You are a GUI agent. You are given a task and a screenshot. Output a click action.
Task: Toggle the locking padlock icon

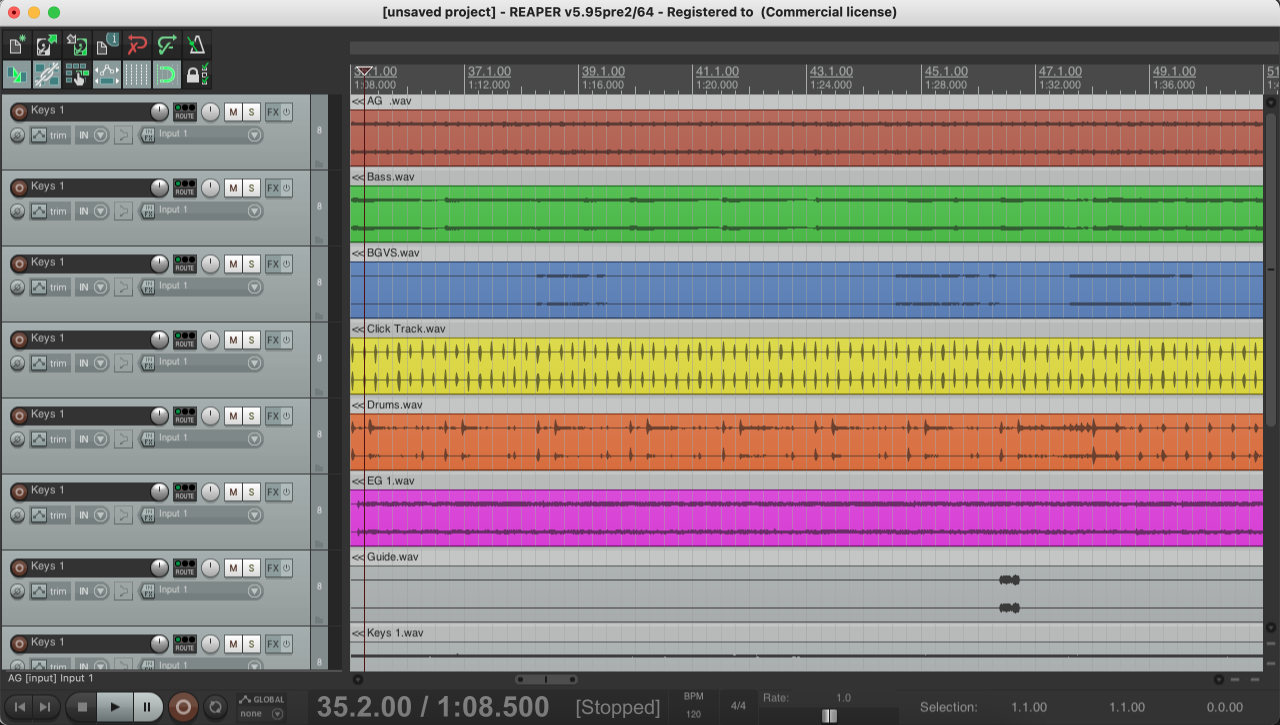(x=197, y=74)
